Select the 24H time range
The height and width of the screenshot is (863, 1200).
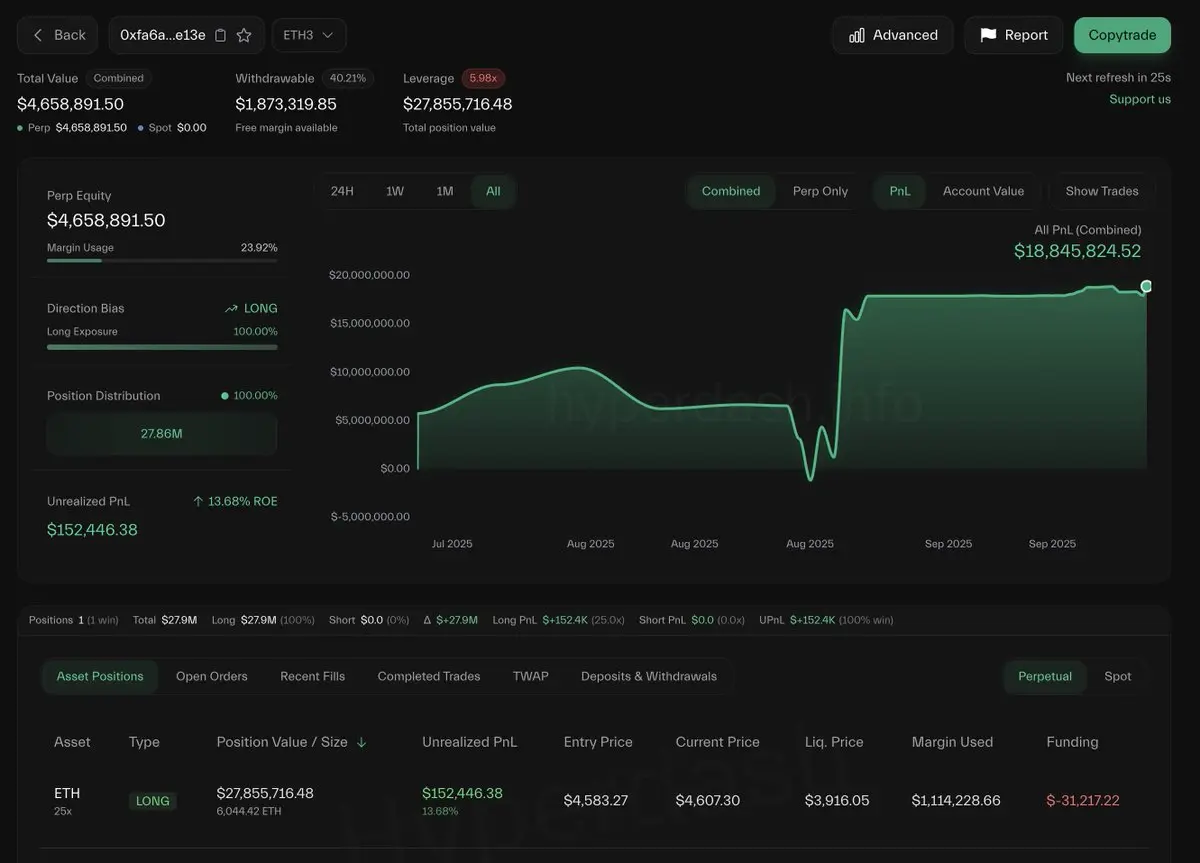pyautogui.click(x=342, y=191)
